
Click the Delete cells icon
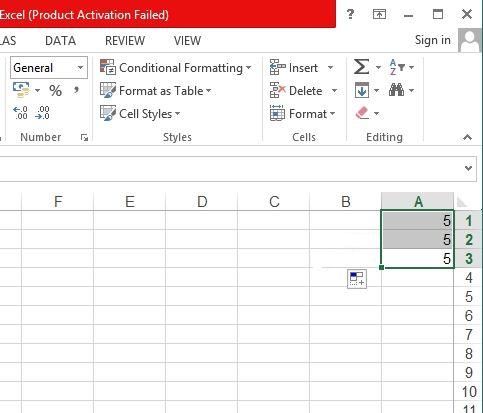277,90
